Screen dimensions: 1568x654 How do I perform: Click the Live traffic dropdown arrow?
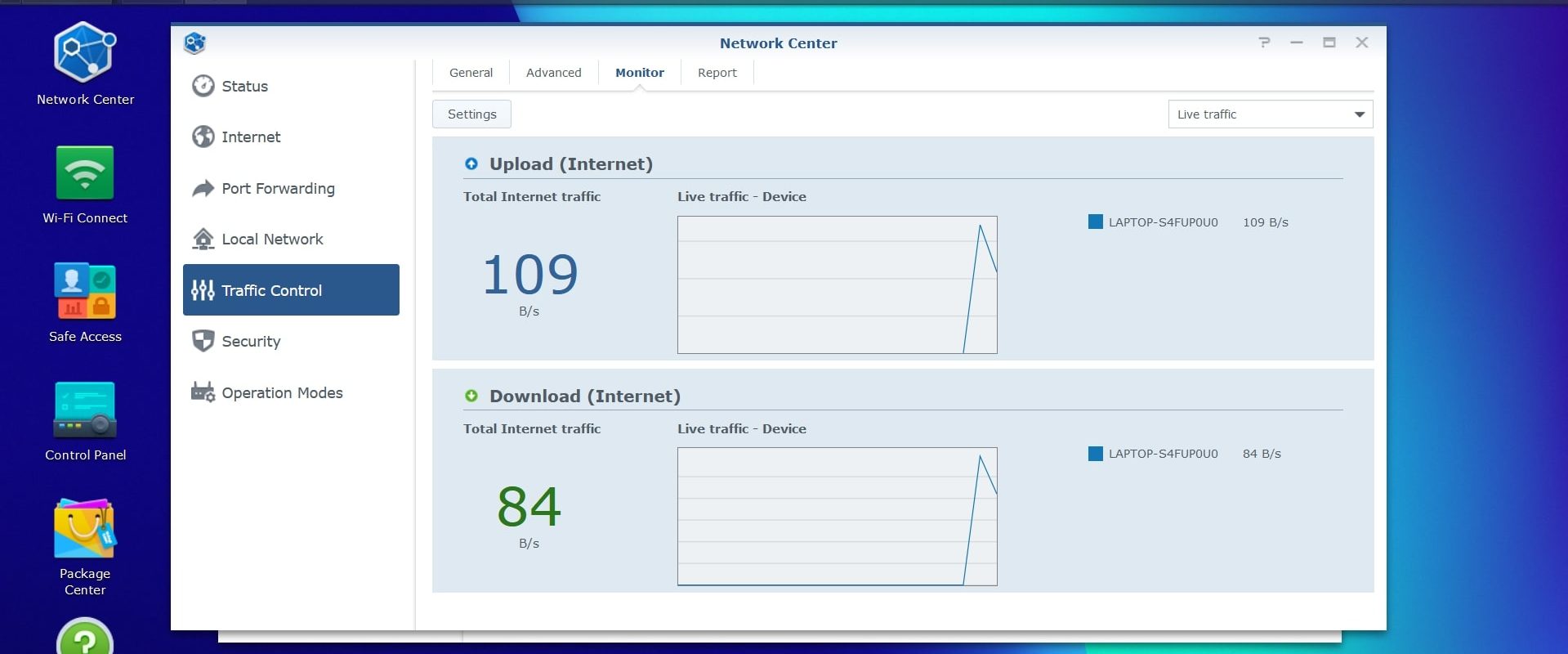1360,114
